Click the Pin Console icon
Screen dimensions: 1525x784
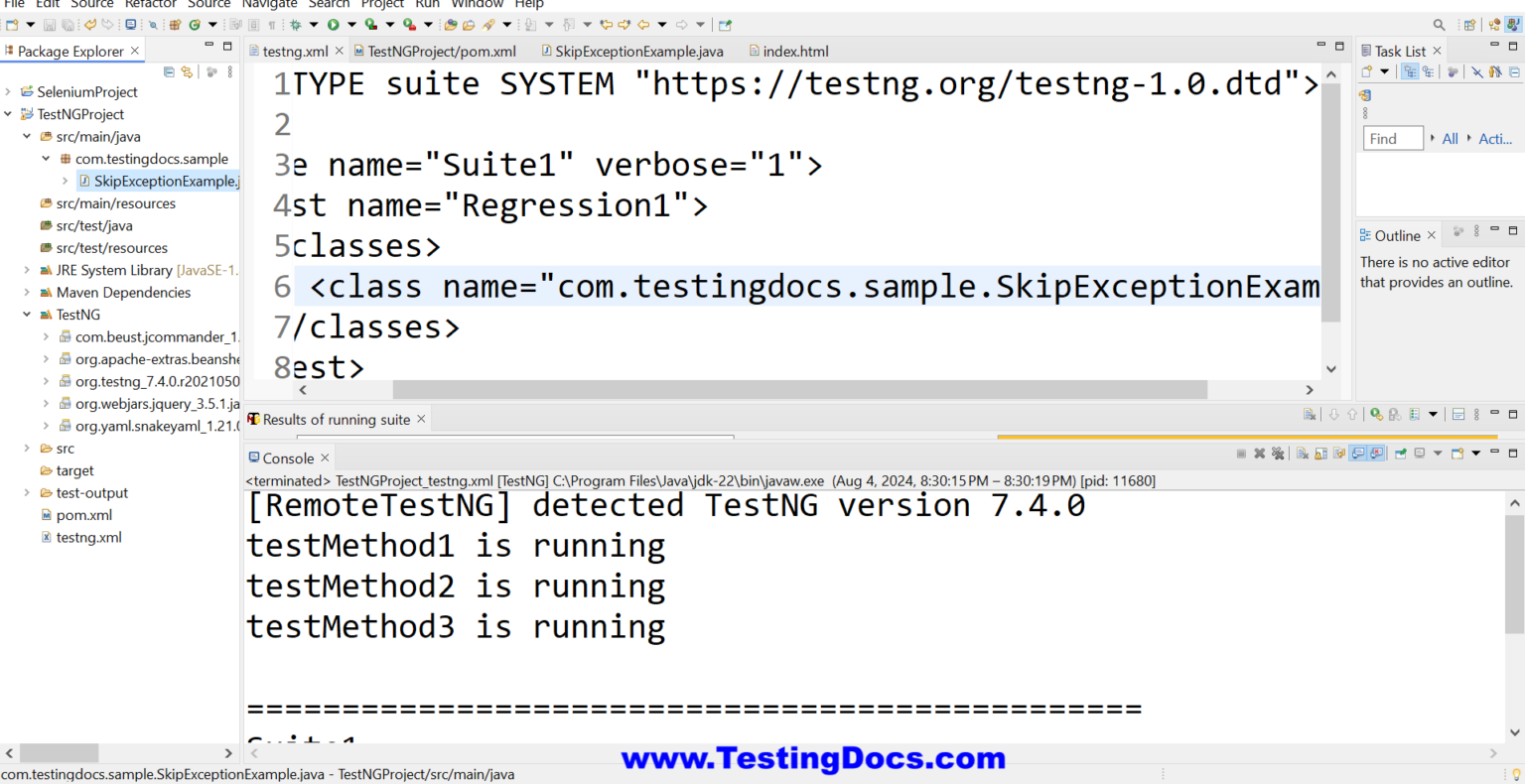(1400, 454)
